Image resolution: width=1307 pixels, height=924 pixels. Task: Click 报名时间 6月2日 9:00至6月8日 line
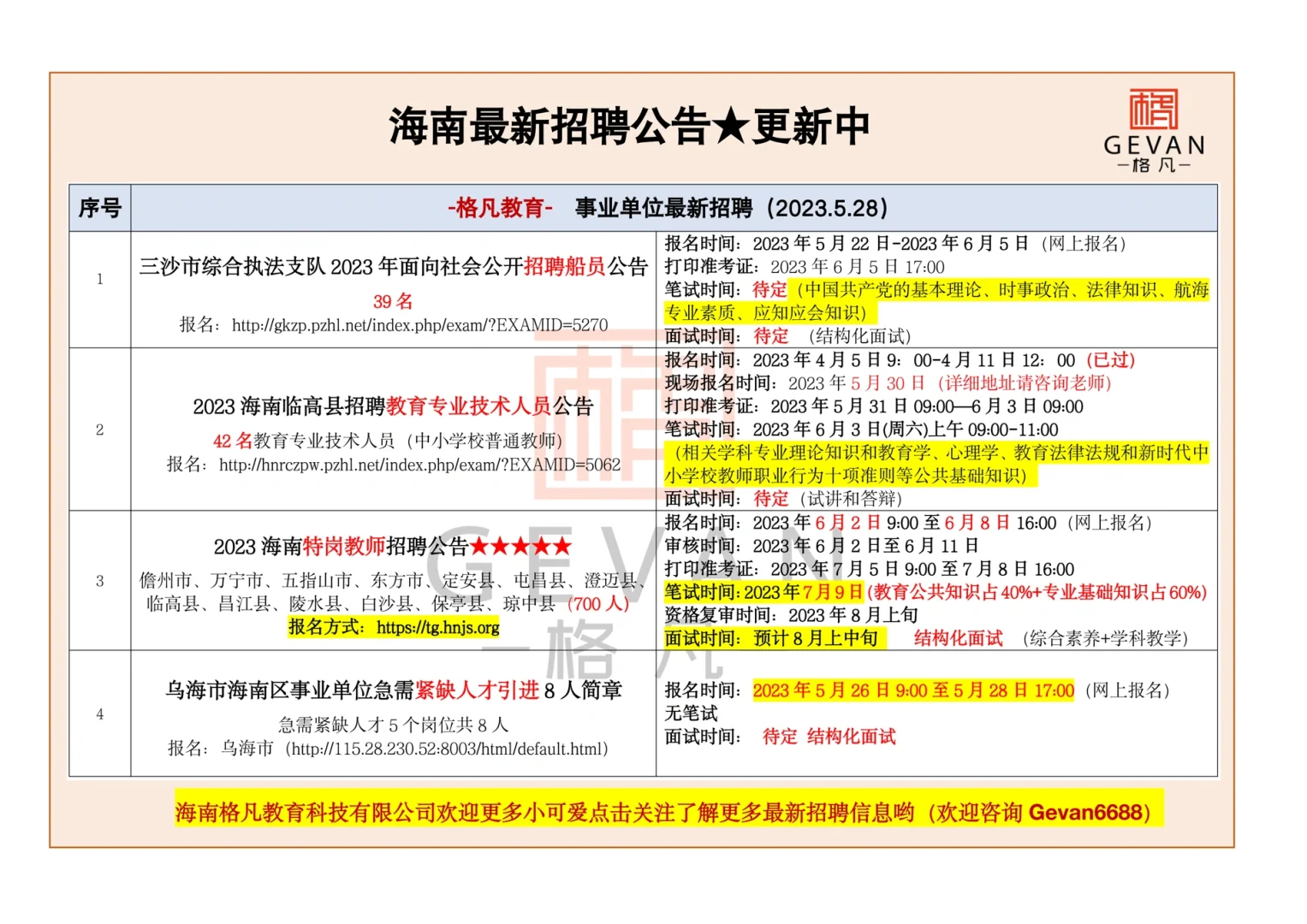908,523
